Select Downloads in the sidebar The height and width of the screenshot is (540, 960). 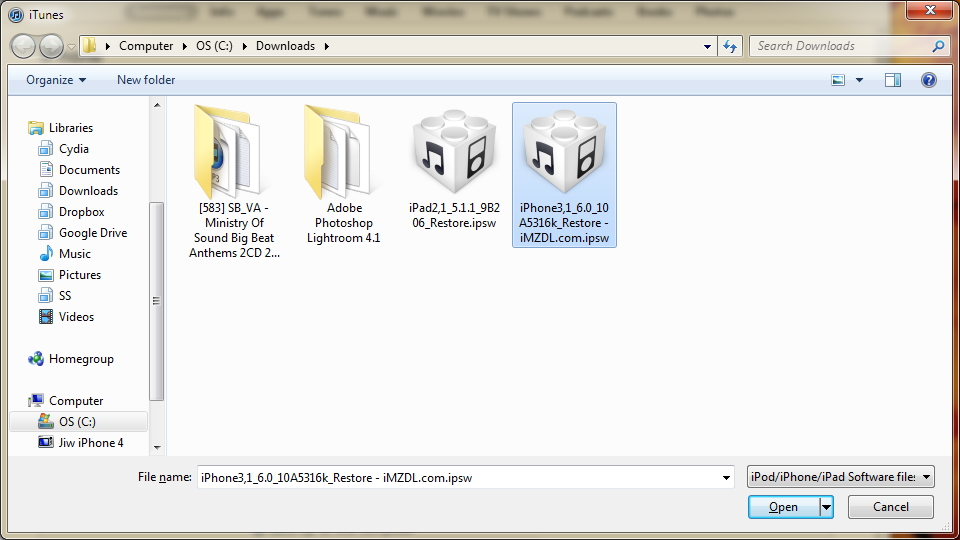88,191
